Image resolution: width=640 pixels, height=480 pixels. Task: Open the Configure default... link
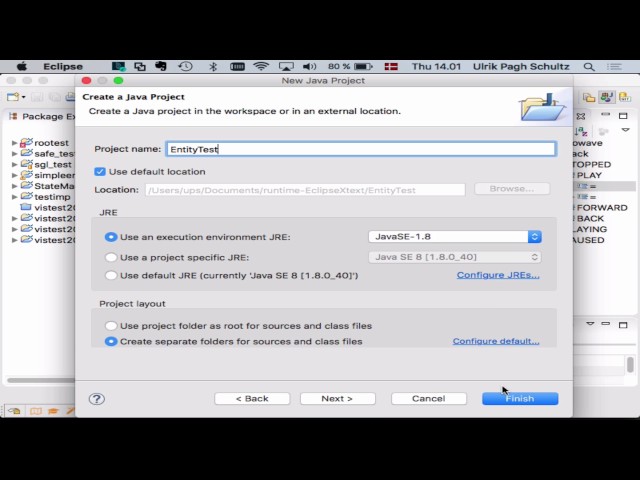pyautogui.click(x=496, y=341)
